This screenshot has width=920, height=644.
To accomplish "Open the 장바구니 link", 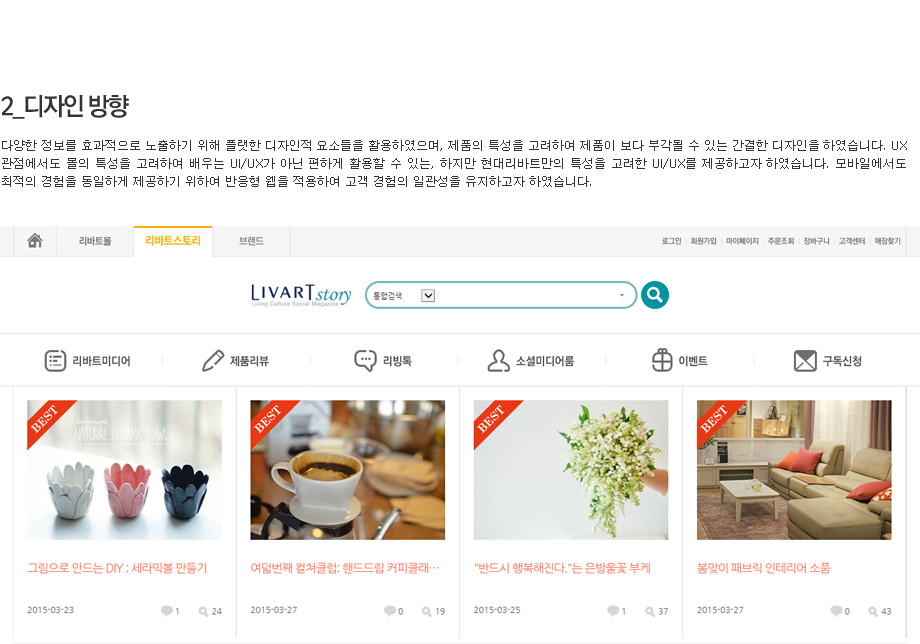I will (x=816, y=241).
